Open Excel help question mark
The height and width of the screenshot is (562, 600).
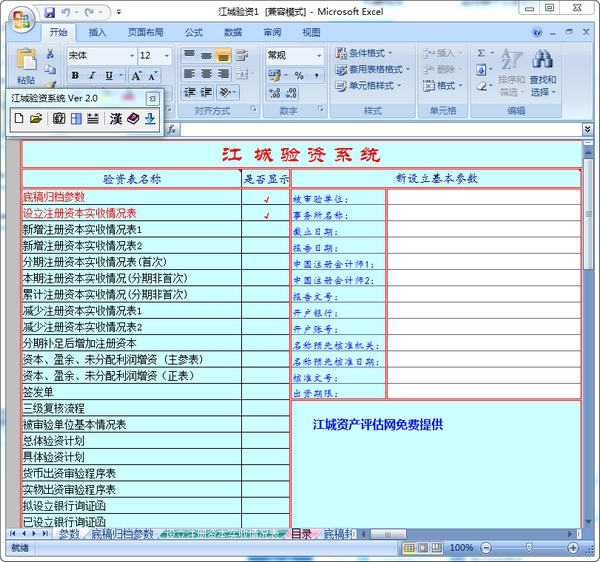coord(537,32)
